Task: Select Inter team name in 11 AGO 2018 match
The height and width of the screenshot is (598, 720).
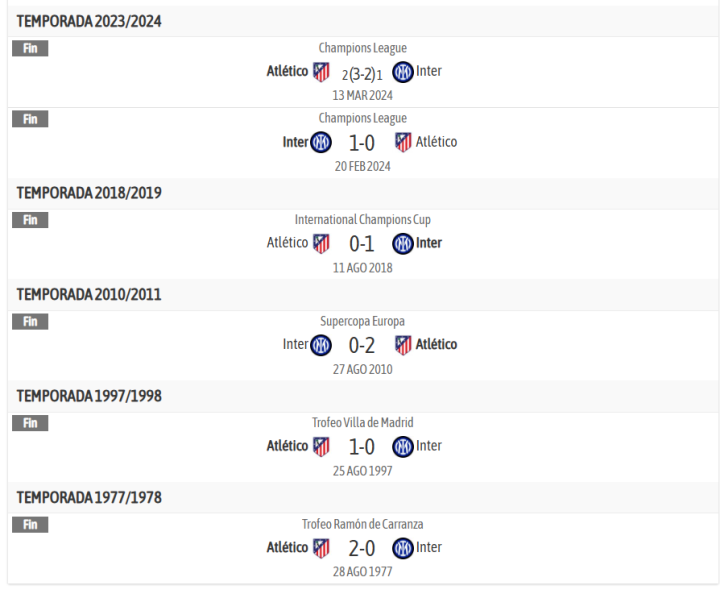Action: tap(429, 243)
